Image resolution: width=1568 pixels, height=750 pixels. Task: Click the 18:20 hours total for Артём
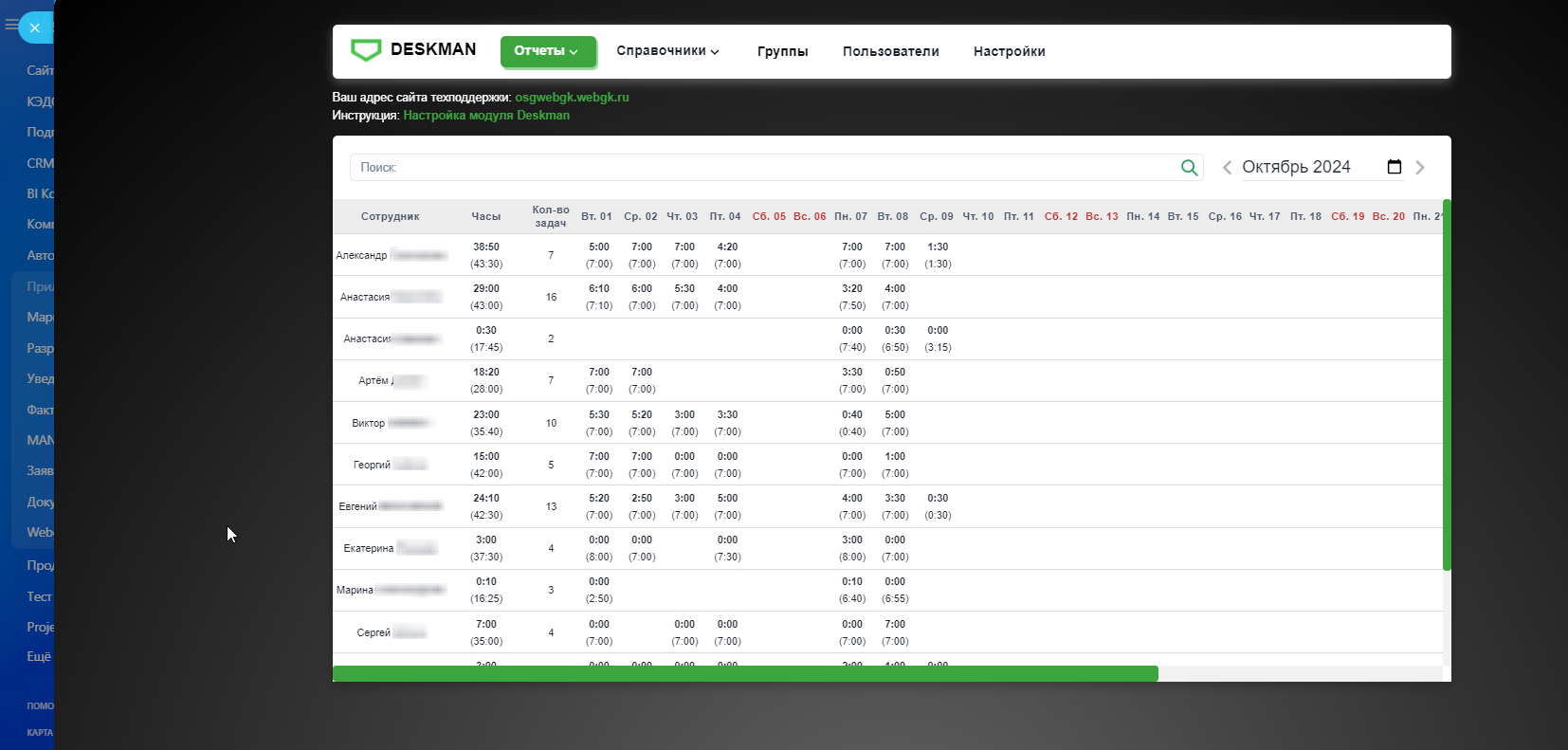tap(486, 372)
